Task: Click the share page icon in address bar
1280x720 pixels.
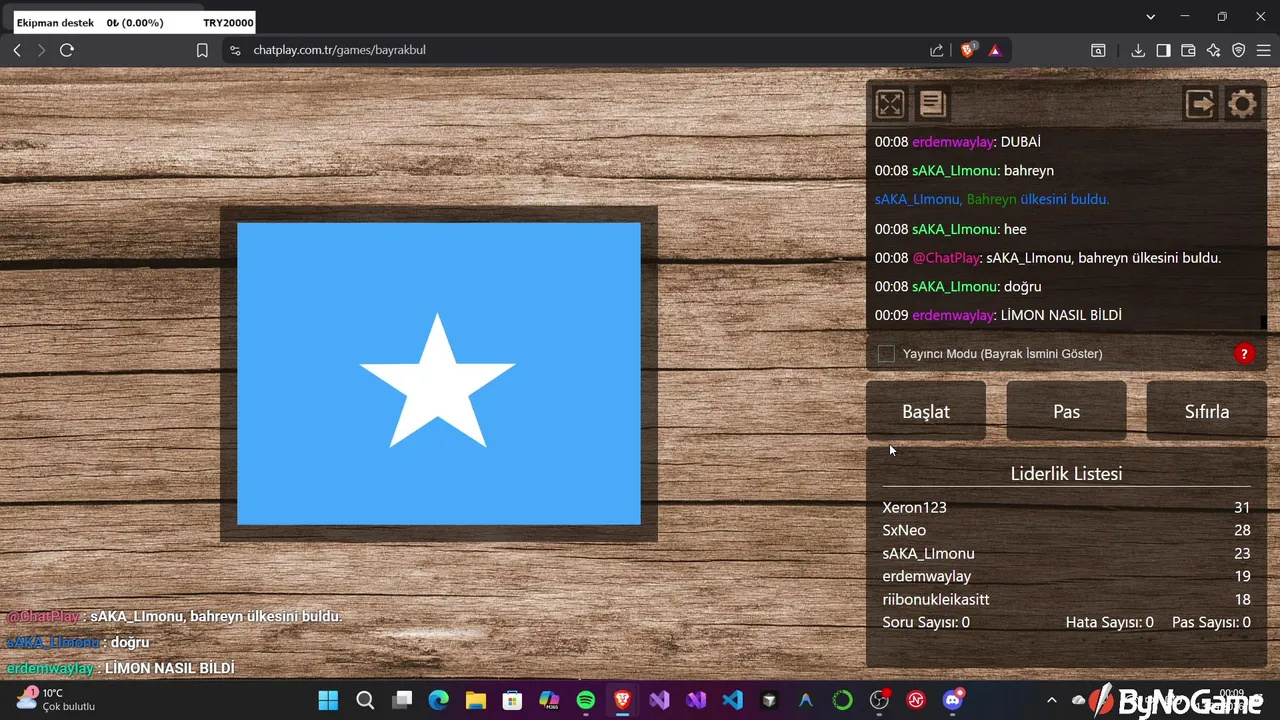Action: coord(936,50)
